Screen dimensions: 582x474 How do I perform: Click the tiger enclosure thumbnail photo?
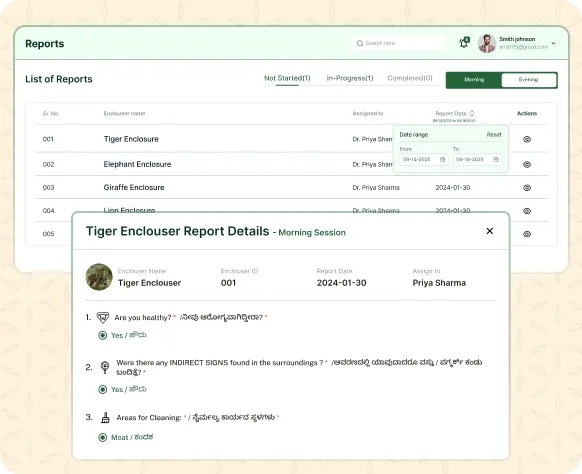[x=99, y=277]
